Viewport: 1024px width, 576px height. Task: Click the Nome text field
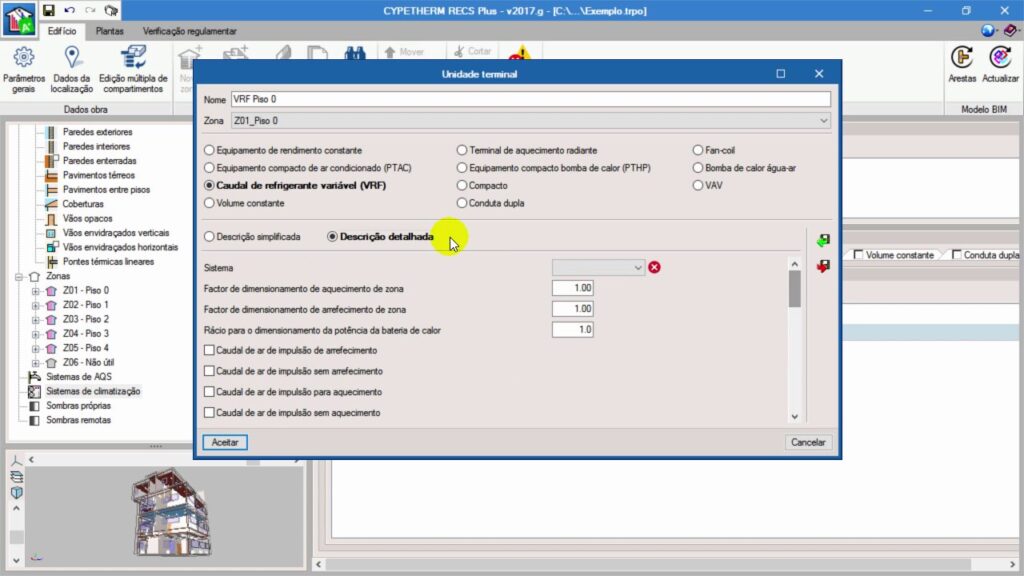pos(530,100)
